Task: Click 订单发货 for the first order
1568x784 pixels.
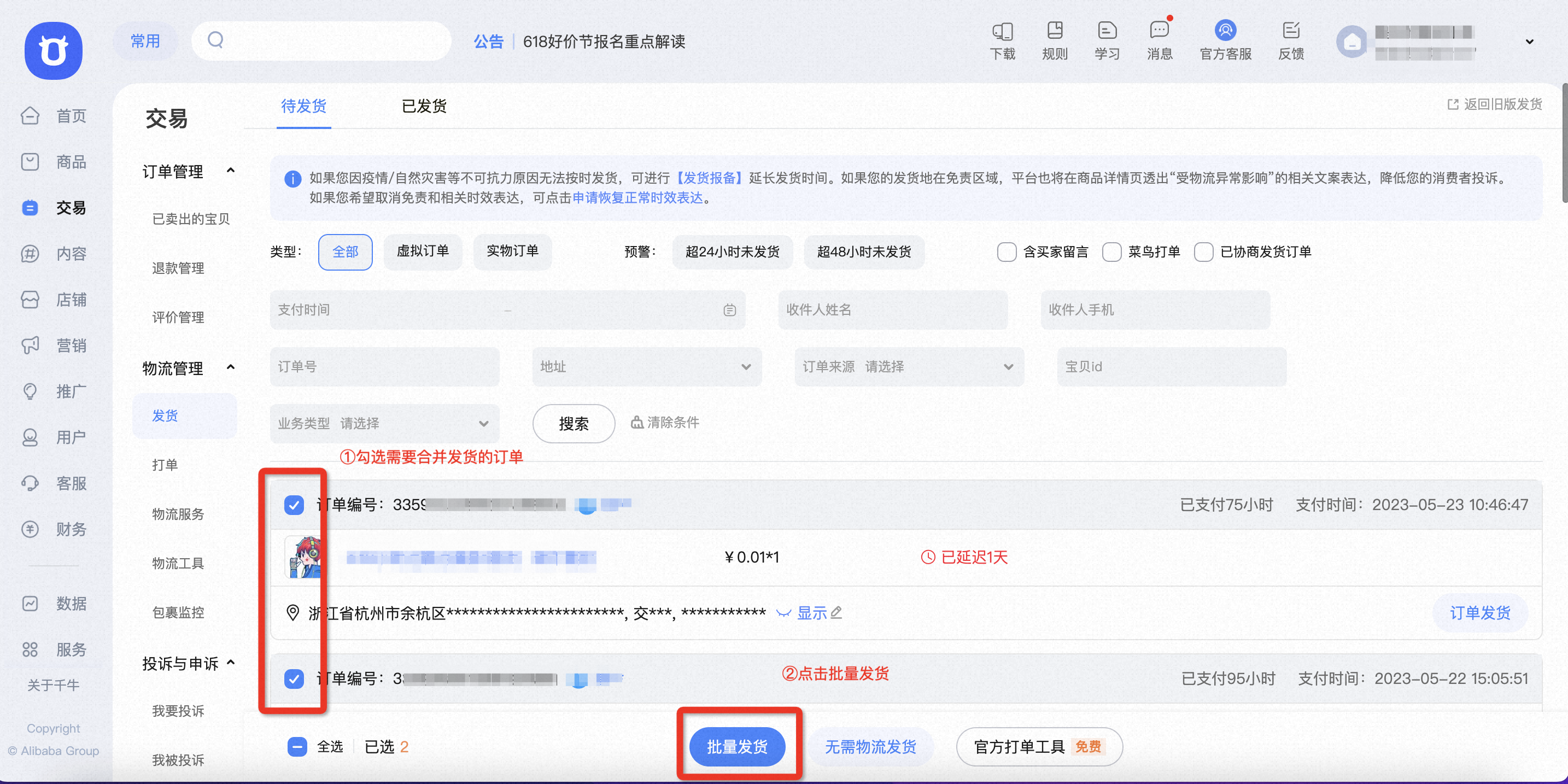Action: 1480,613
